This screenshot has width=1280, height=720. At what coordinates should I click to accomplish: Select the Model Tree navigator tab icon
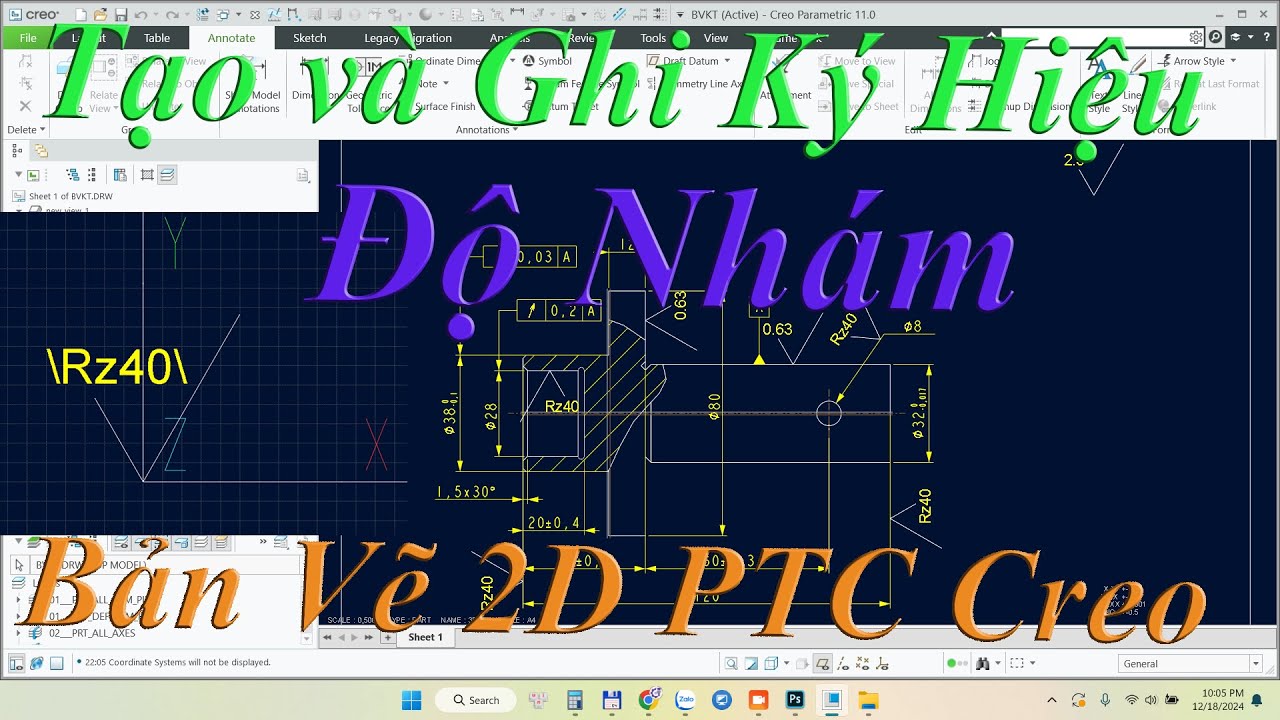(17, 150)
